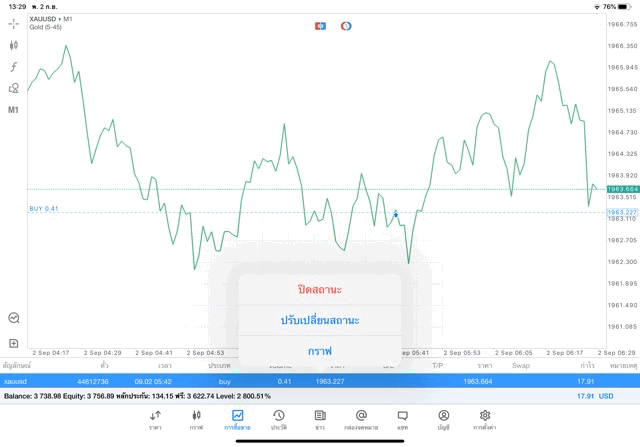The width and height of the screenshot is (640, 447).
Task: Open the M1 timeframe selector
Action: click(x=14, y=110)
